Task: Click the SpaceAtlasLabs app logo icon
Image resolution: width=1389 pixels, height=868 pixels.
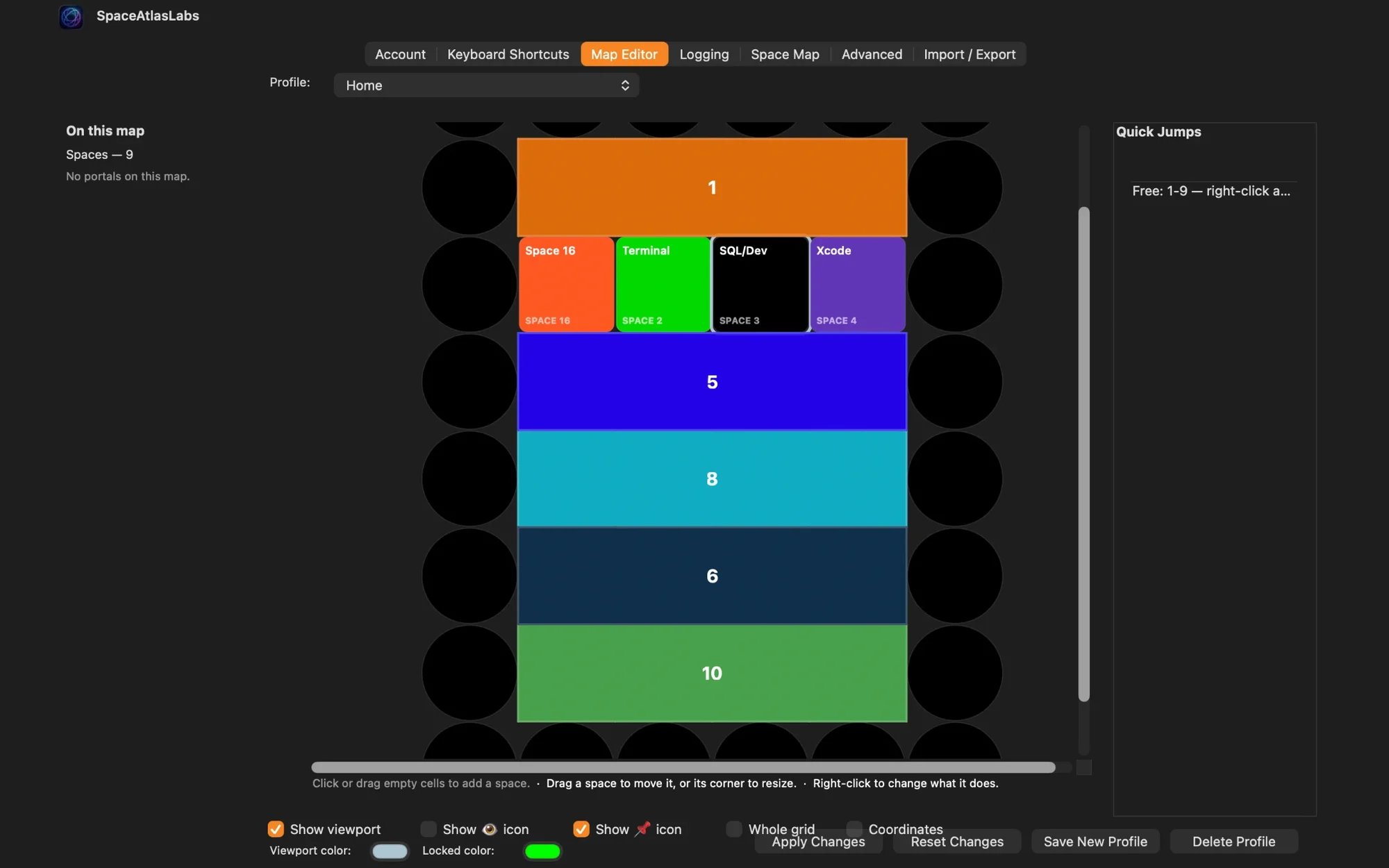Action: point(71,16)
